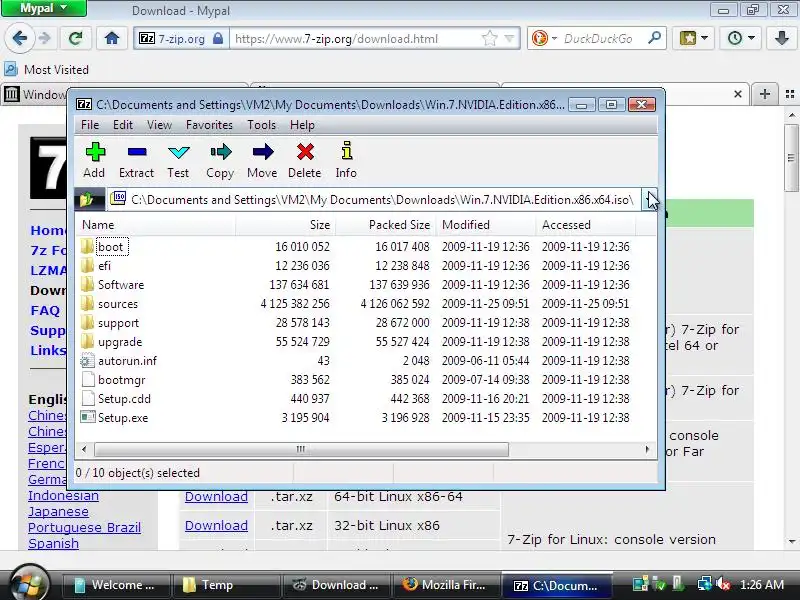The image size is (800, 600).
Task: Open the View menu in 7-Zip
Action: pyautogui.click(x=159, y=125)
